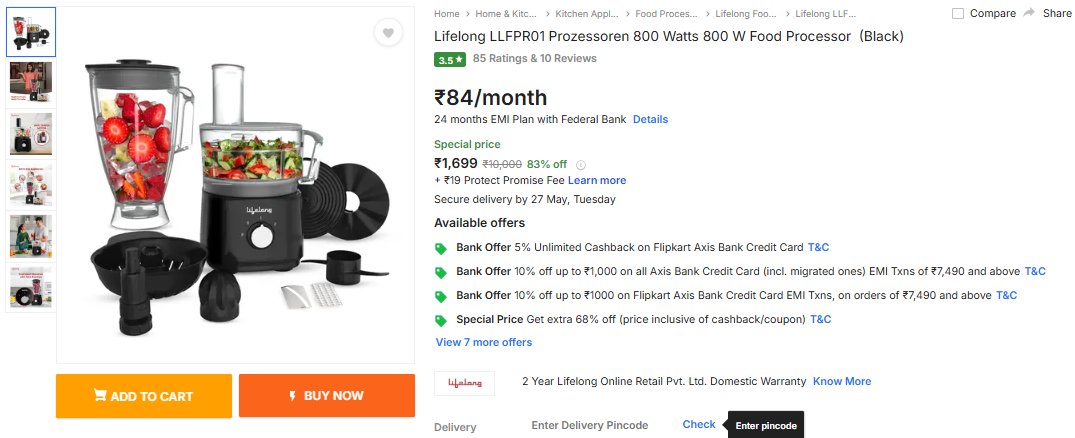Tick the Compare checkbox
1075x438 pixels.
pos(958,14)
